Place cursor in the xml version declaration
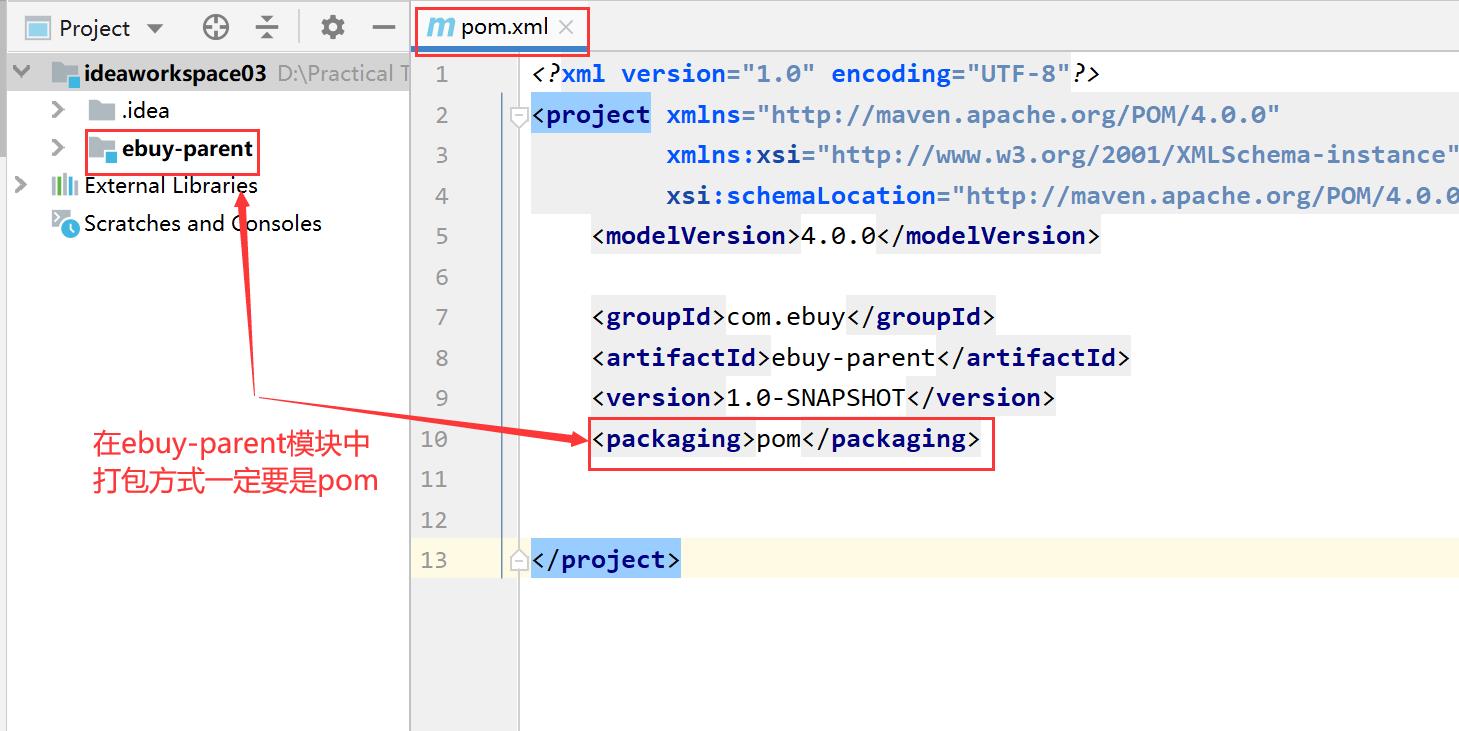Viewport: 1459px width, 731px height. [x=816, y=74]
